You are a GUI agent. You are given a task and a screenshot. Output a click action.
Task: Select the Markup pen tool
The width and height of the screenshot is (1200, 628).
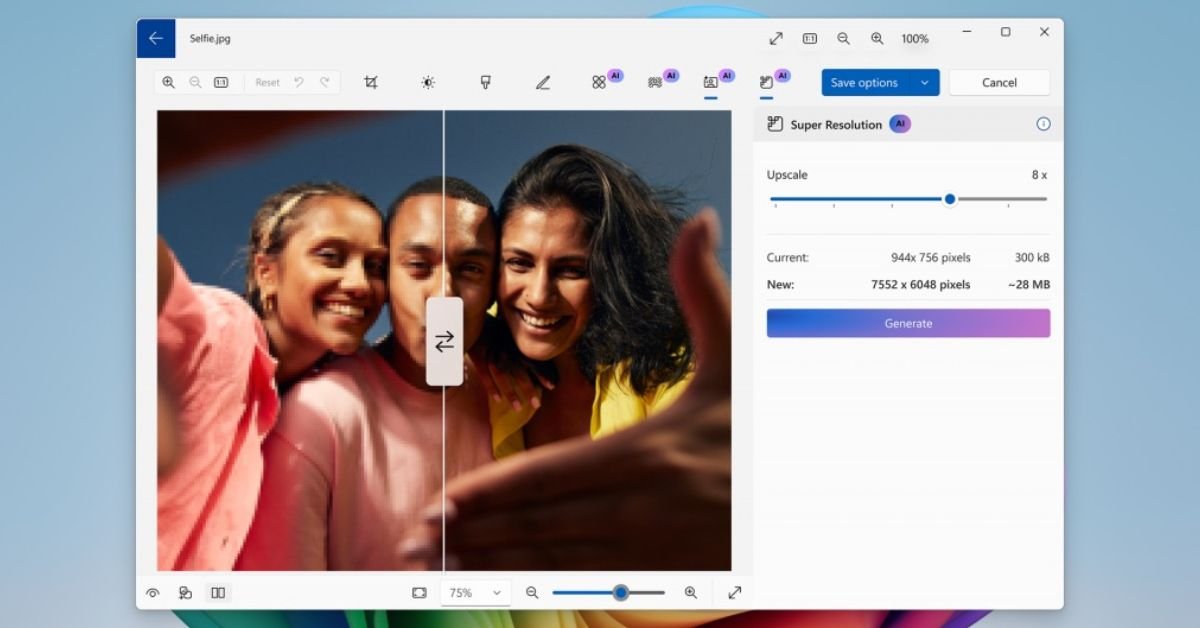(543, 81)
